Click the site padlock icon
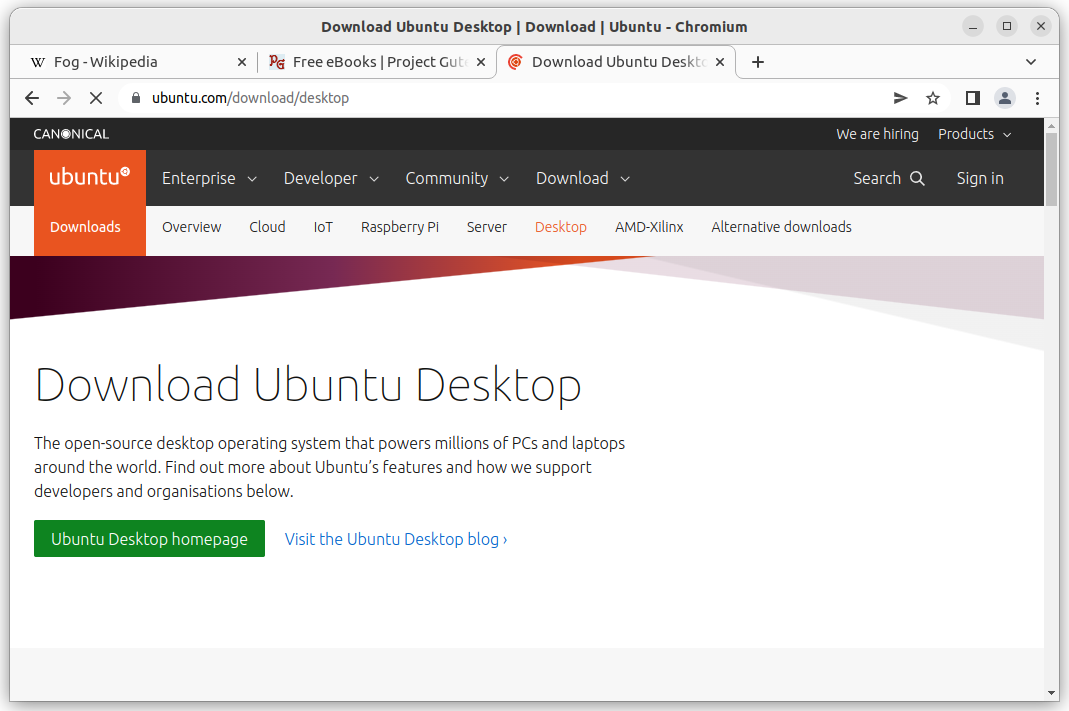Screen dimensions: 1069x711 tap(134, 97)
